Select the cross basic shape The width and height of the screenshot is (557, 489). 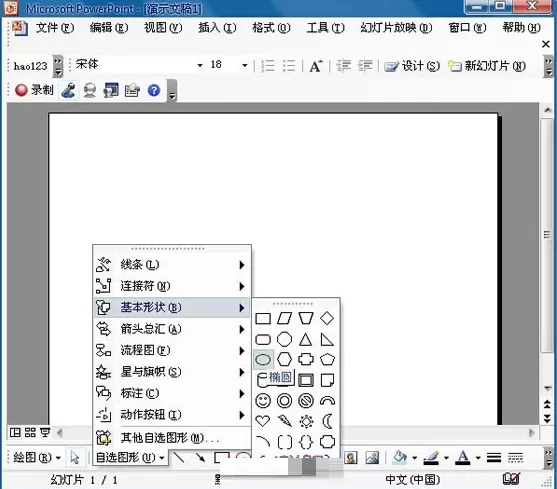pyautogui.click(x=306, y=359)
